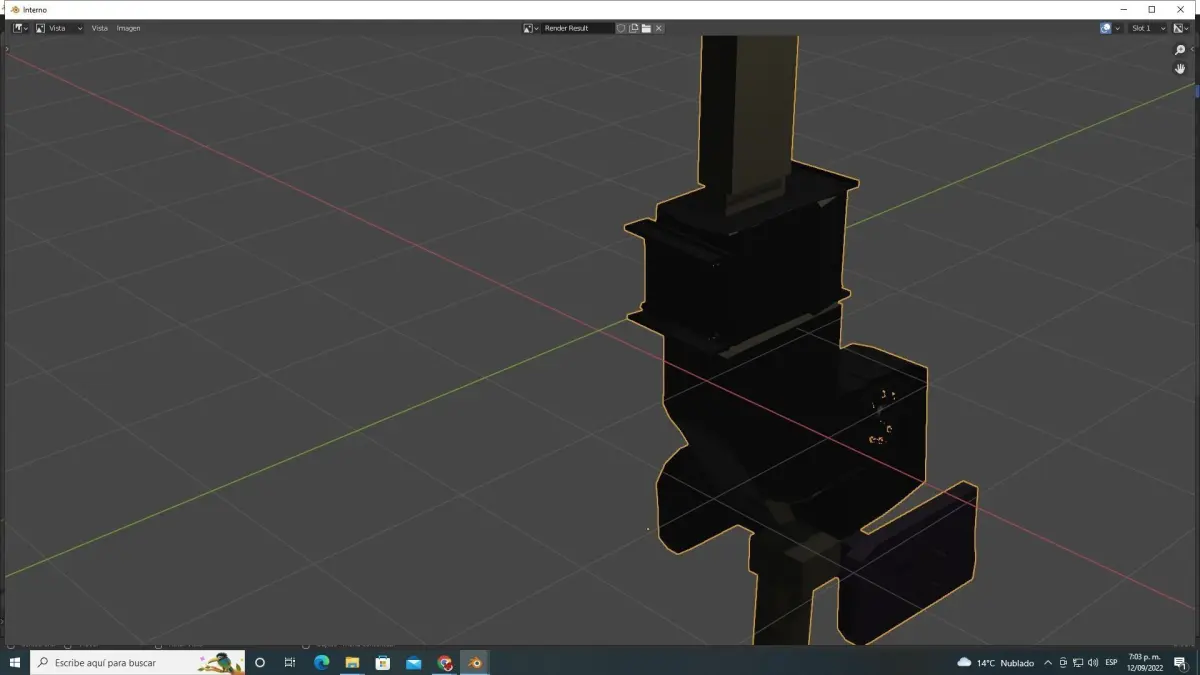Image resolution: width=1200 pixels, height=675 pixels.
Task: Open the Vista mode dropdown selector
Action: click(59, 28)
